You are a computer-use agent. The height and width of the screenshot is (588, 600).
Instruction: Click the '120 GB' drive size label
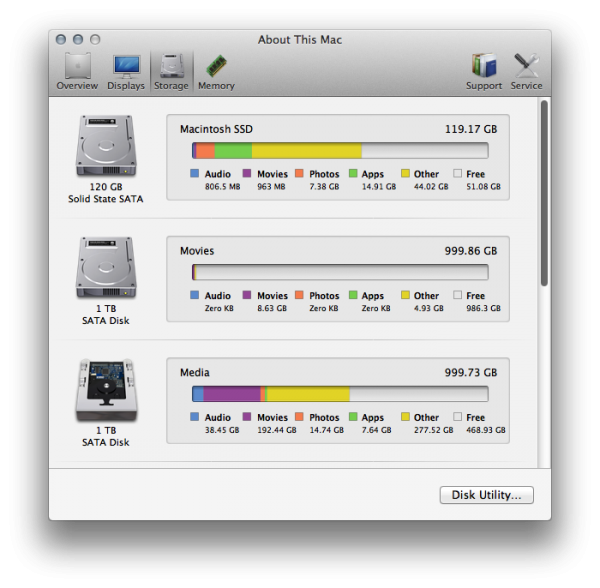click(x=106, y=187)
